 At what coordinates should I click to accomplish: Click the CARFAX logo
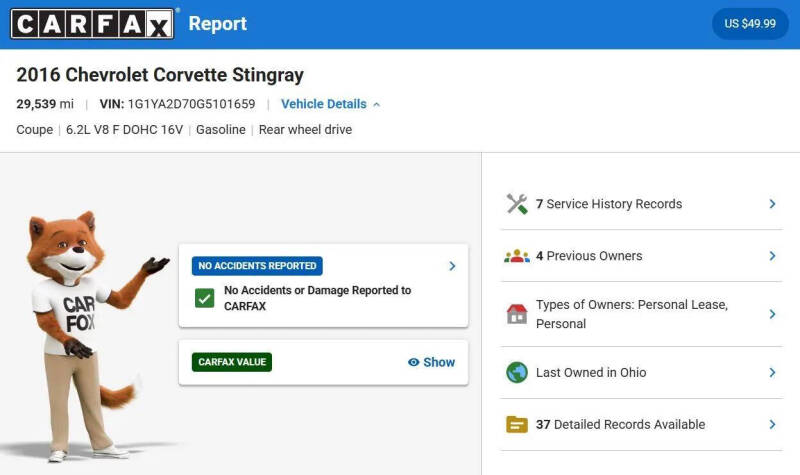click(92, 23)
